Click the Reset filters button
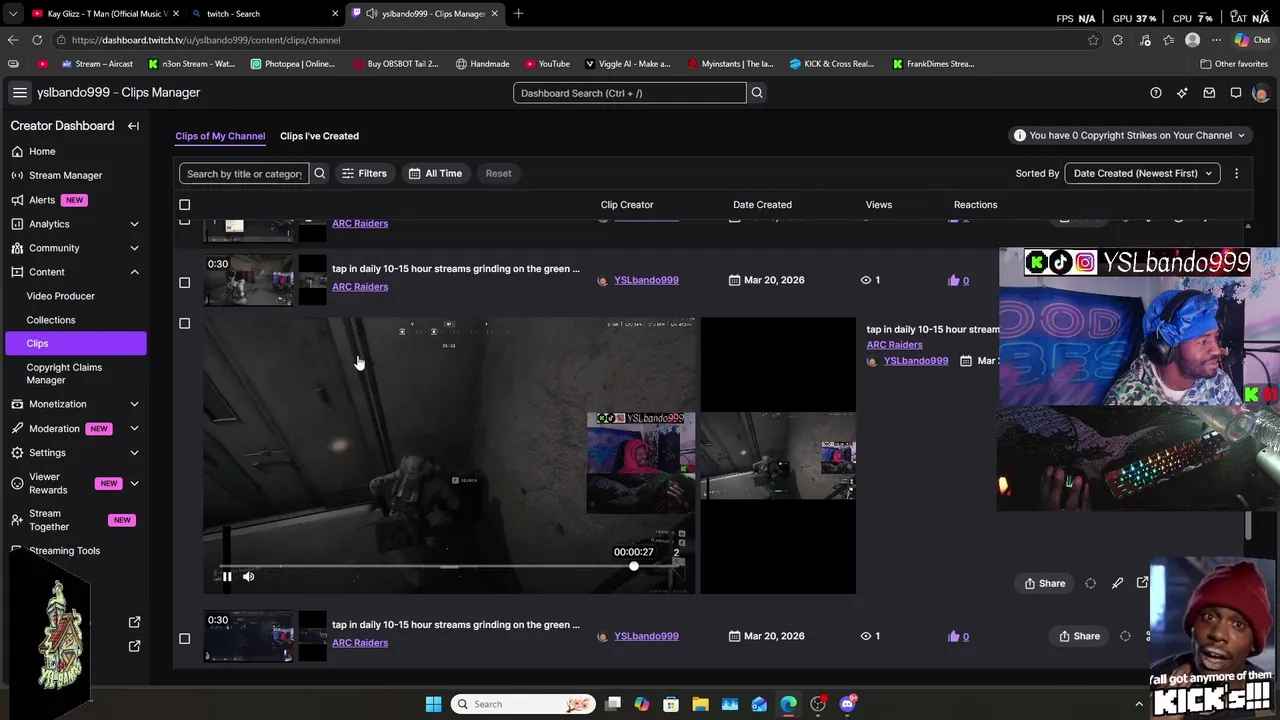Viewport: 1280px width, 720px height. pos(498,173)
